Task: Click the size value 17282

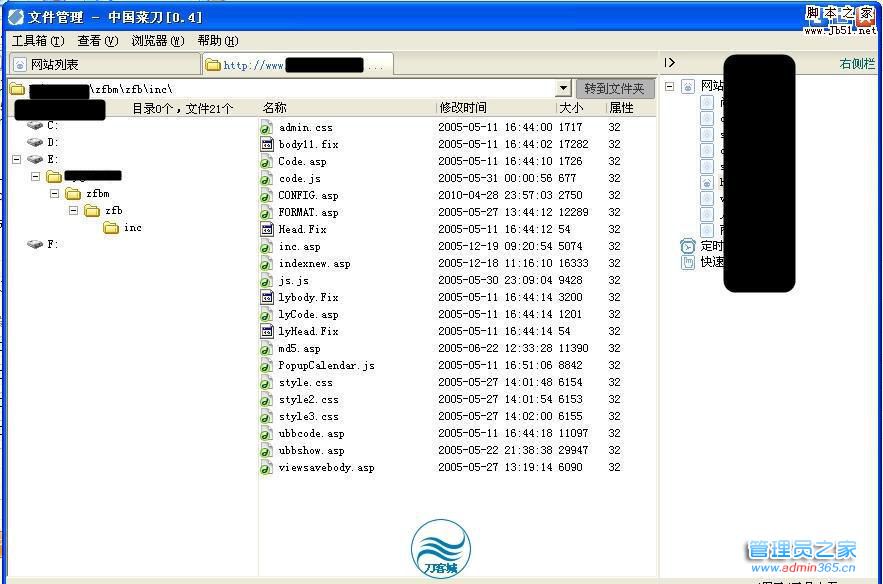Action: pos(573,144)
